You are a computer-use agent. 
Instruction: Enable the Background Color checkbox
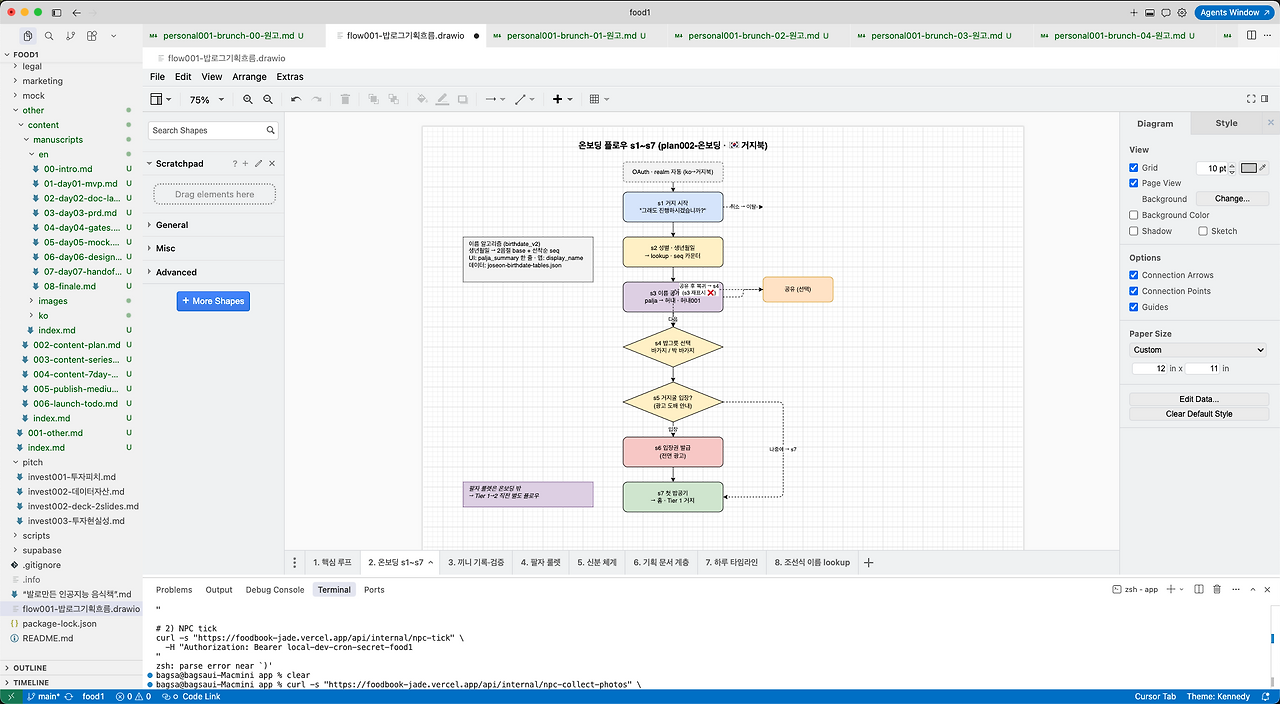pos(1133,215)
